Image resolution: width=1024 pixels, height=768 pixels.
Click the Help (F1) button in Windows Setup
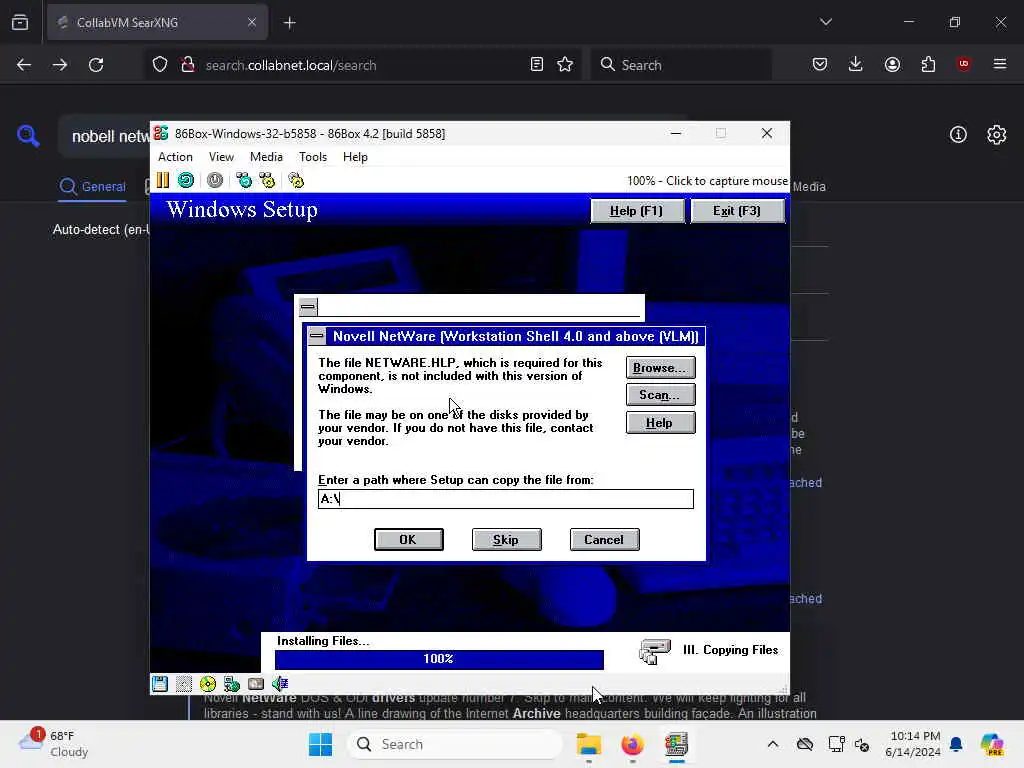coord(637,211)
